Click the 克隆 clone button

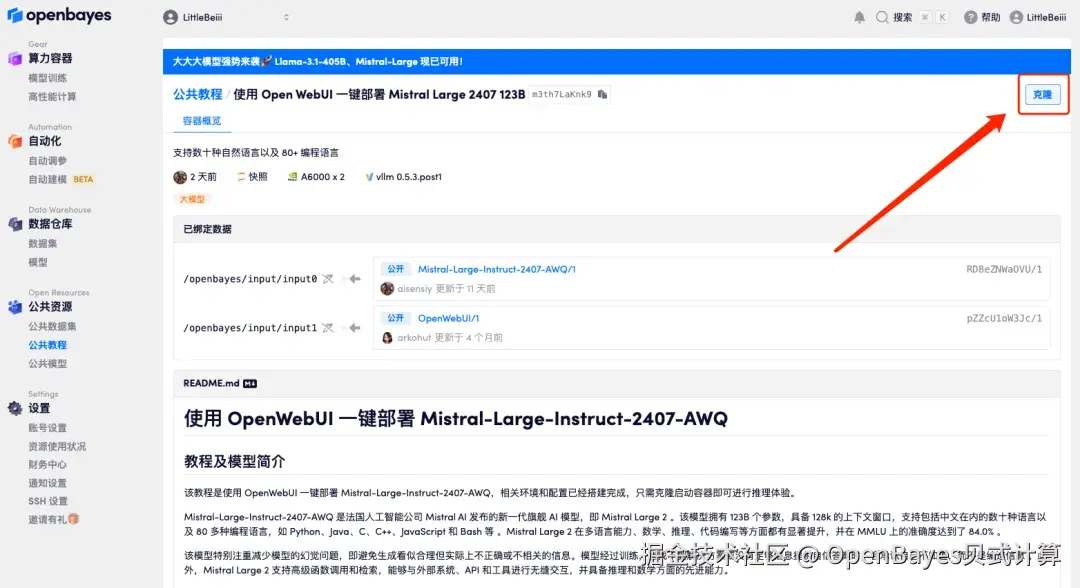coord(1043,94)
